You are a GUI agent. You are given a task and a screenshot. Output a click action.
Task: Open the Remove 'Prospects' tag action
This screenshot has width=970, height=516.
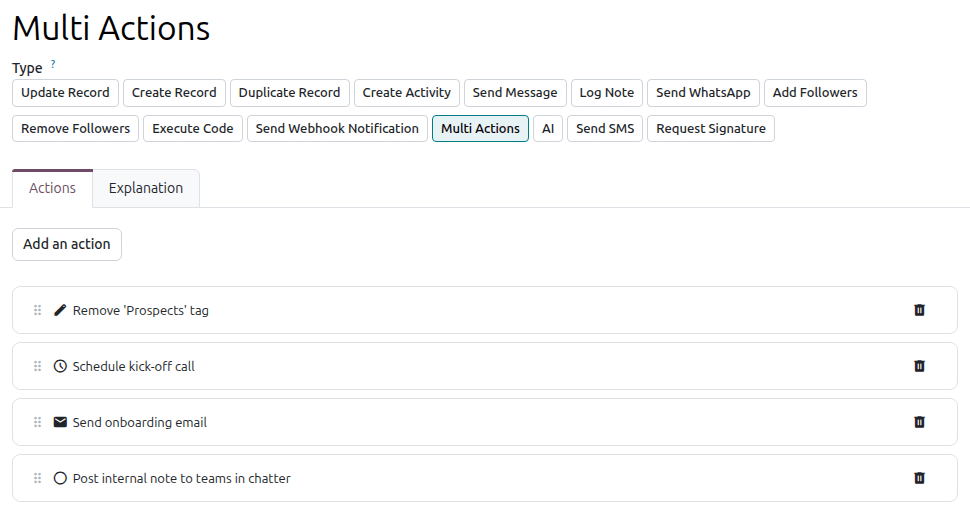(485, 310)
